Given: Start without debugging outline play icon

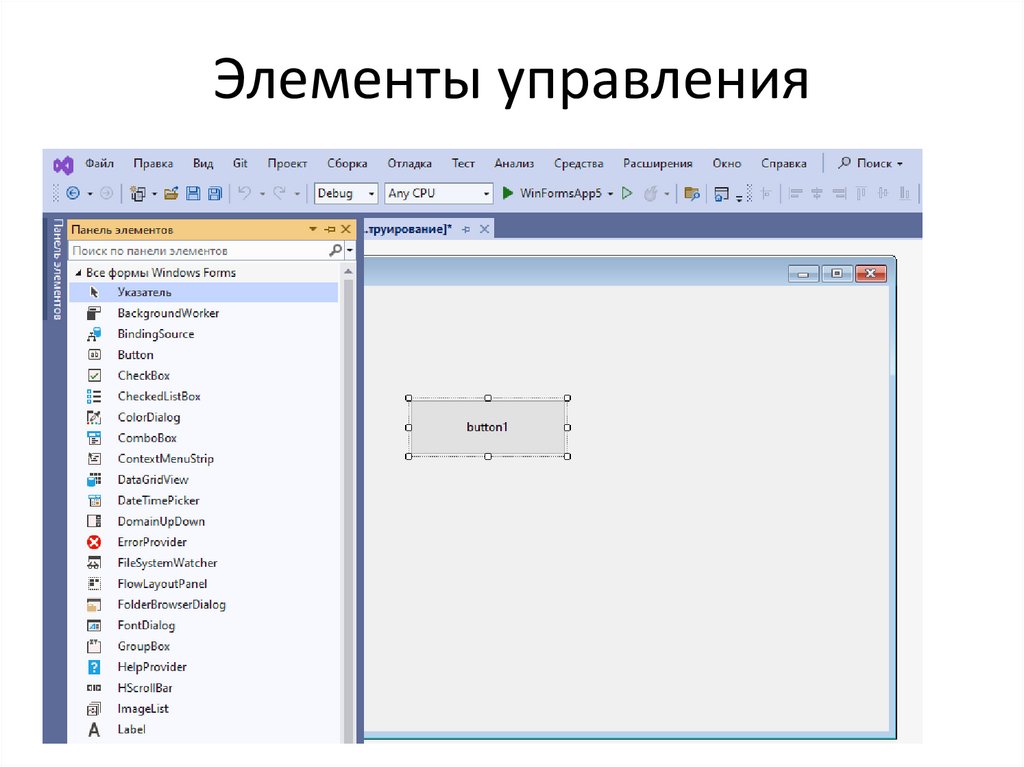Looking at the screenshot, I should (627, 193).
